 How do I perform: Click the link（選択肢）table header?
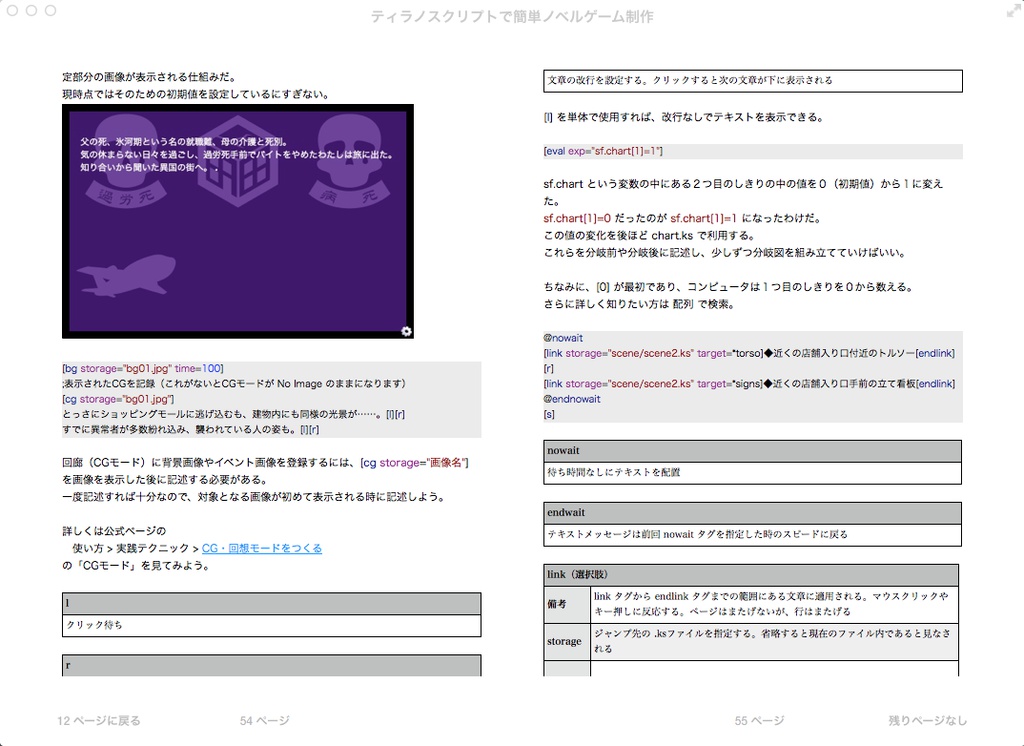(x=751, y=575)
